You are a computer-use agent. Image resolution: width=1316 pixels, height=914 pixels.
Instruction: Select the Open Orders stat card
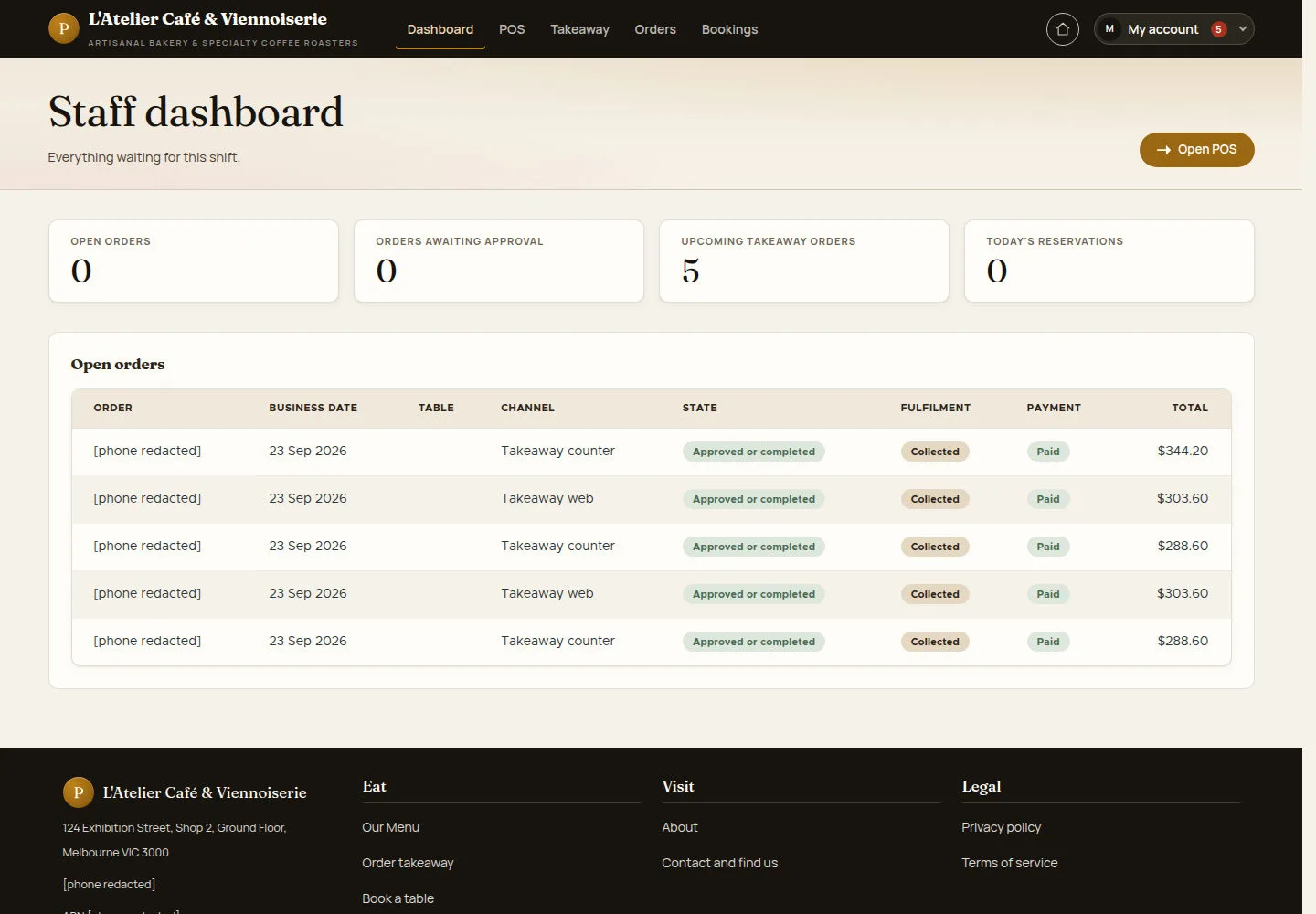(194, 260)
